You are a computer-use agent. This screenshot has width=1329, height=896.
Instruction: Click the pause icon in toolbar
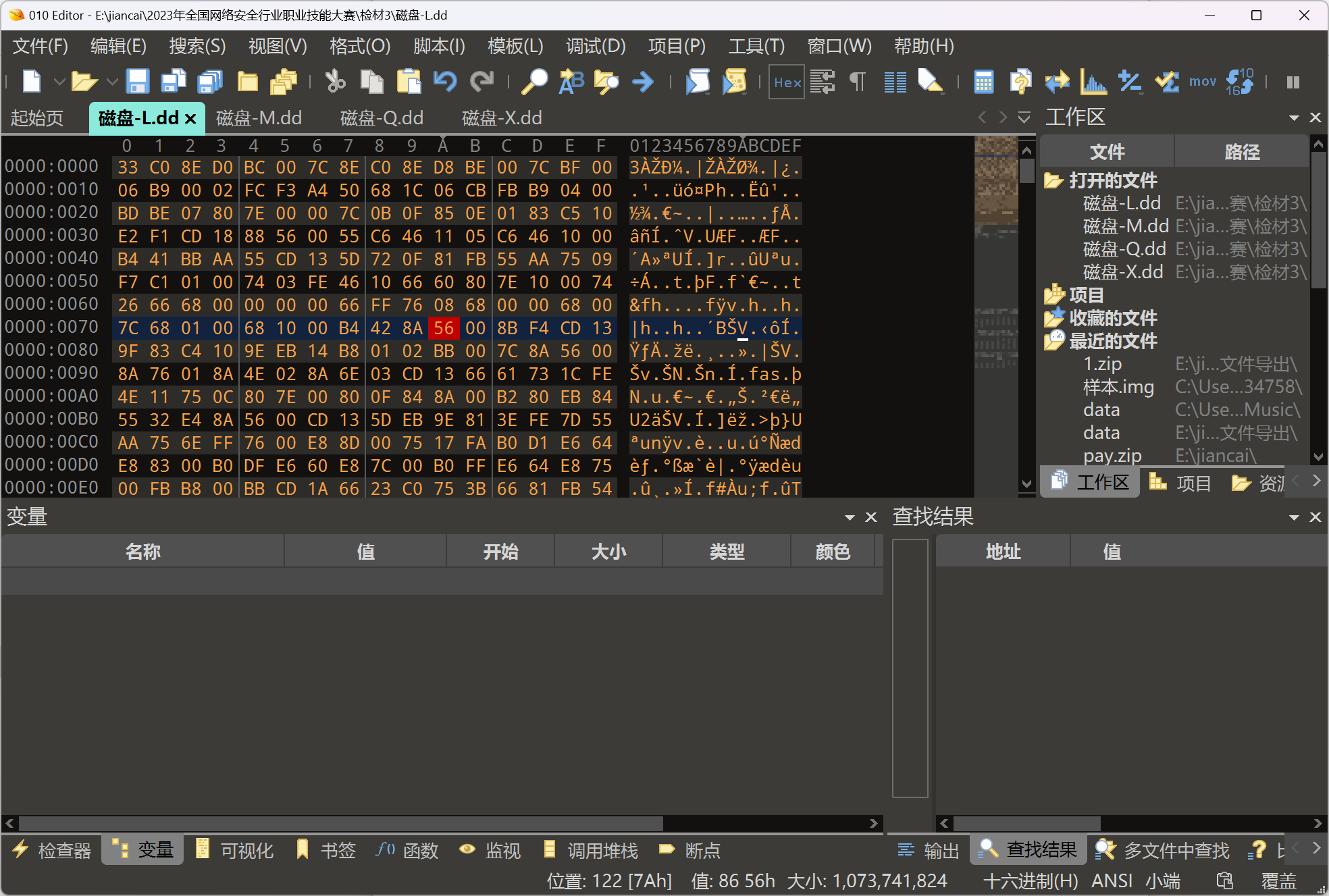[x=1293, y=82]
